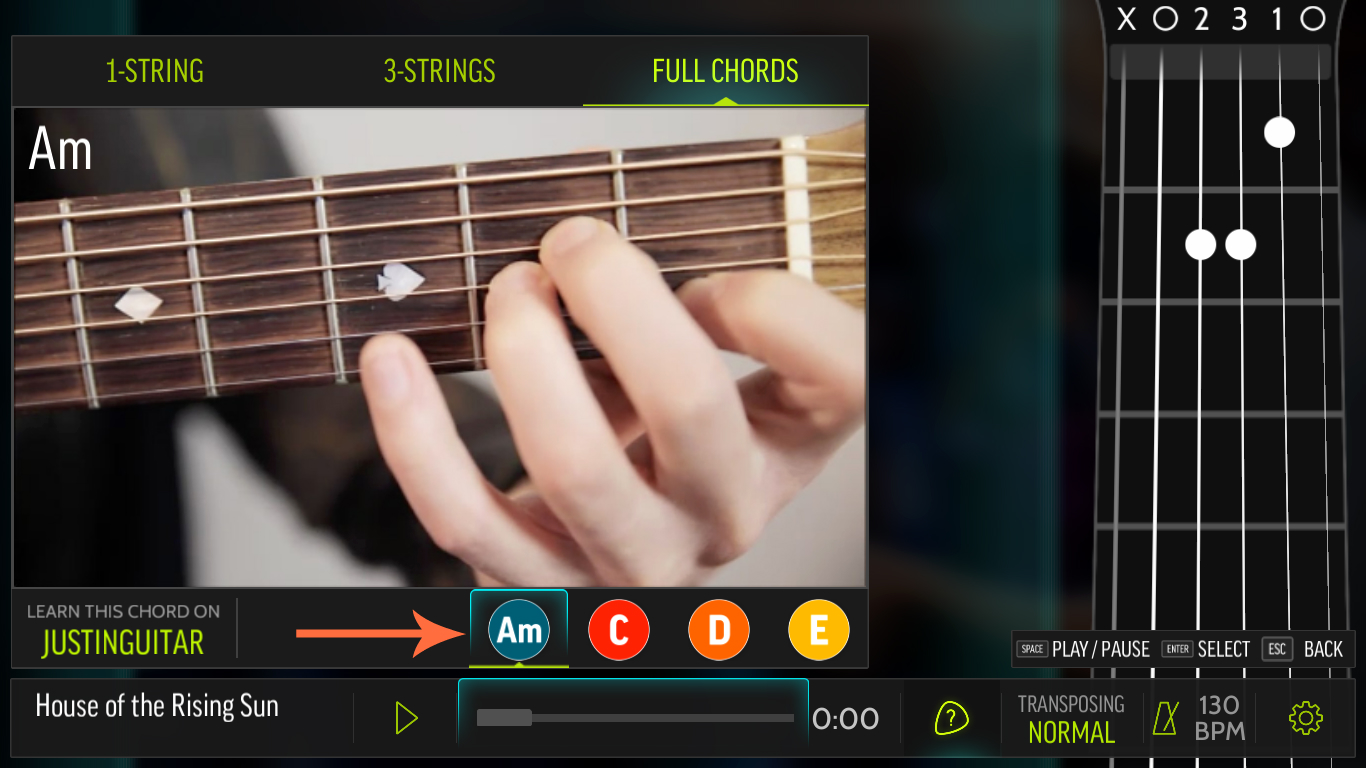1366x768 pixels.
Task: Open the settings gear icon
Action: click(1306, 718)
